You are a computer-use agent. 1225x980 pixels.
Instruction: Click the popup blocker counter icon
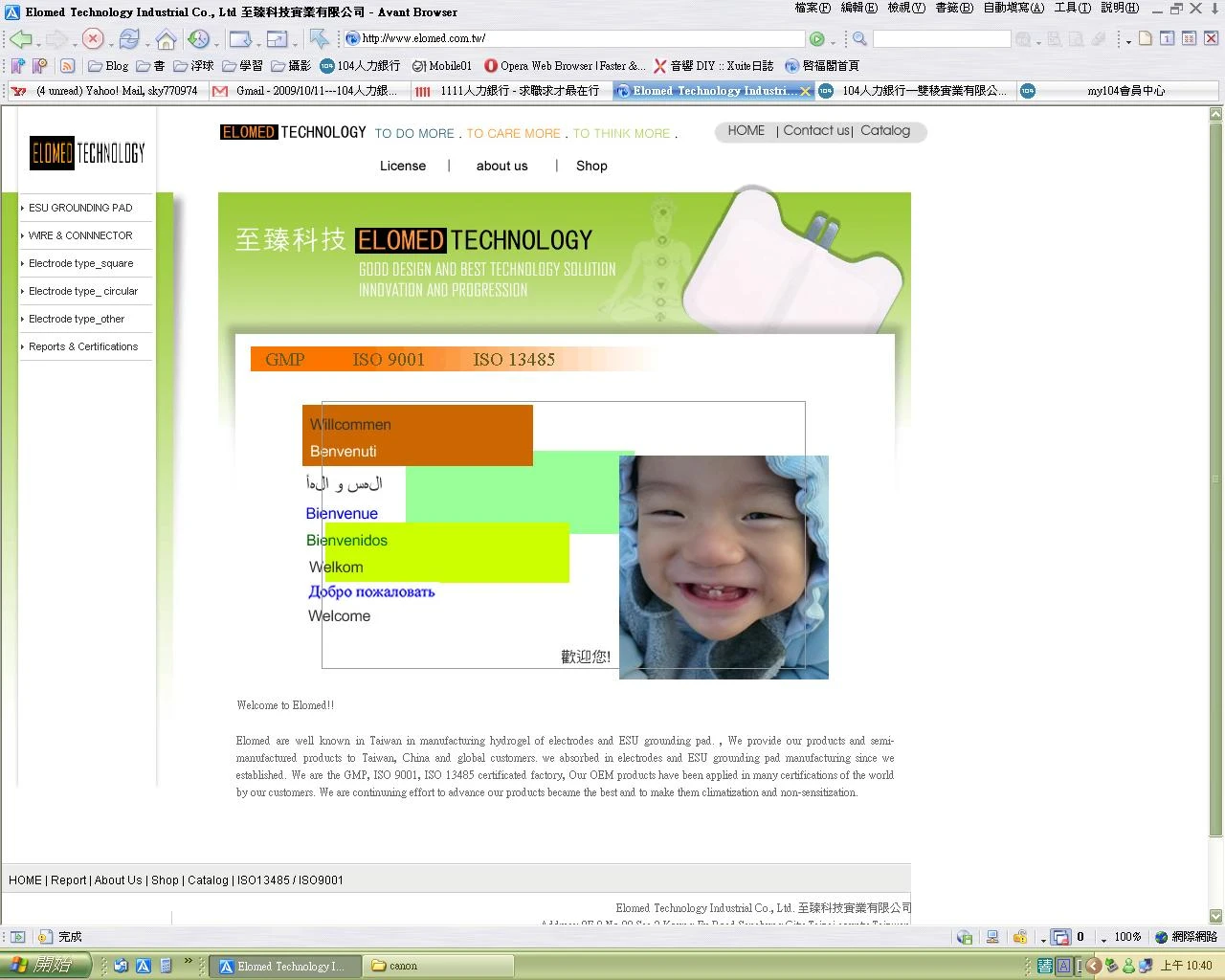click(1060, 937)
